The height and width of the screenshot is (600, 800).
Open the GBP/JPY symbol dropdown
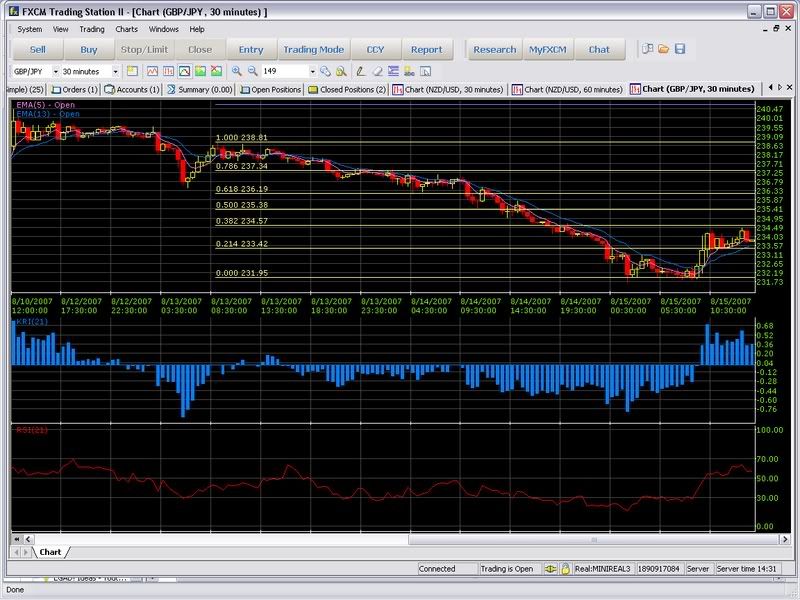pos(56,71)
